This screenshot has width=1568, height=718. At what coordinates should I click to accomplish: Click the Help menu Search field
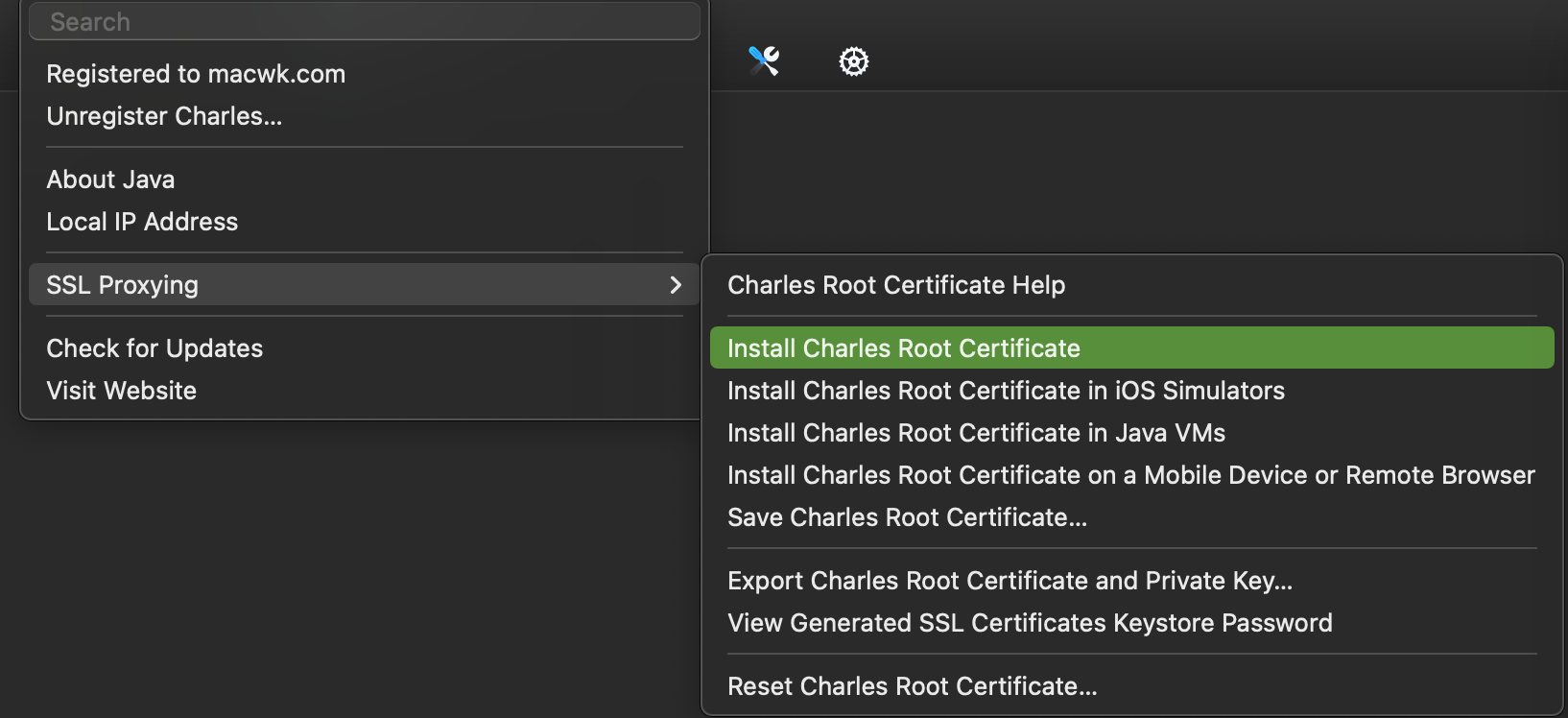(365, 21)
